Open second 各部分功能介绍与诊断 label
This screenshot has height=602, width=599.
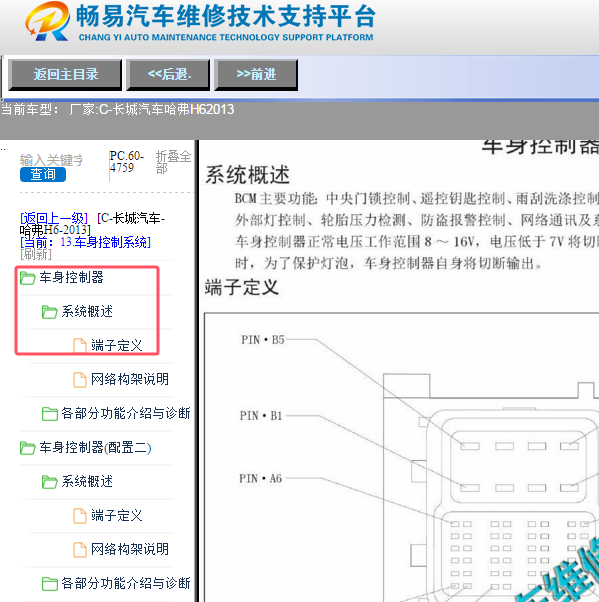[x=126, y=583]
